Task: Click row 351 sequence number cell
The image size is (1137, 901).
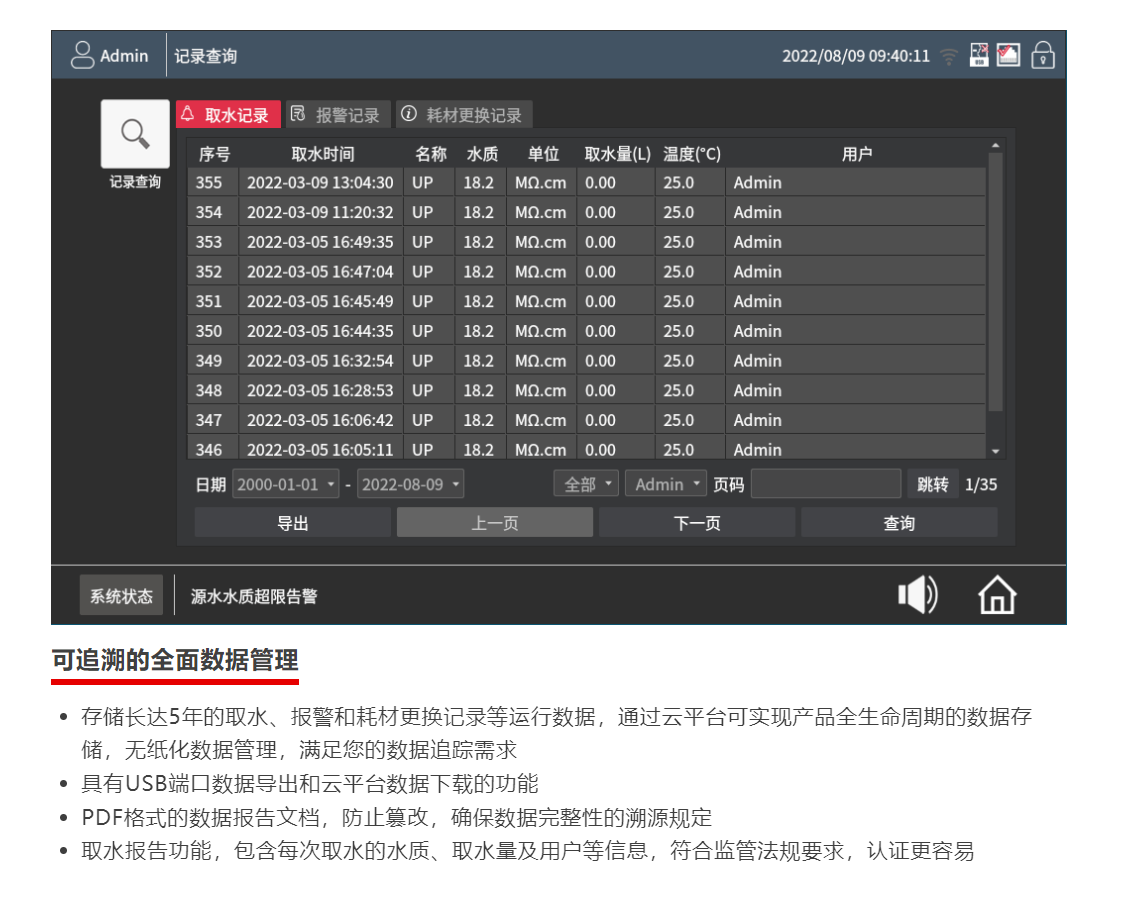Action: click(x=212, y=302)
